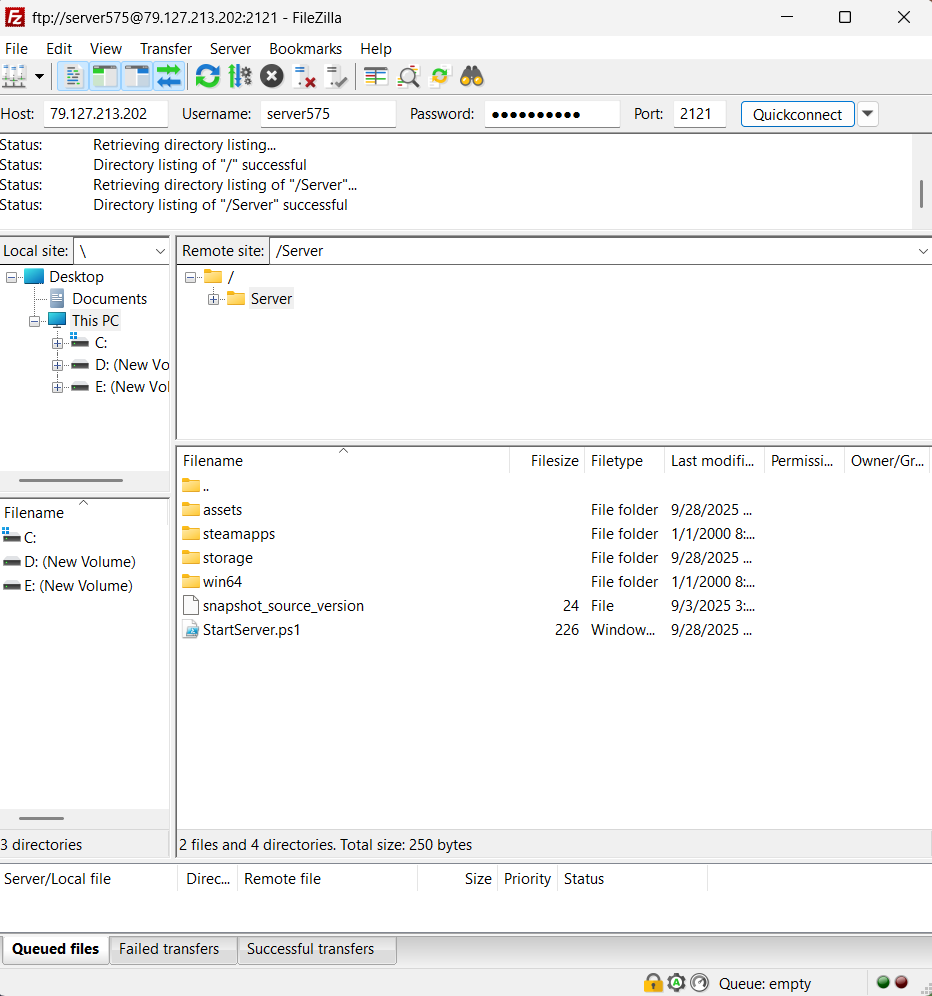Toggle processing of the transfer queue
932x996 pixels.
240,76
